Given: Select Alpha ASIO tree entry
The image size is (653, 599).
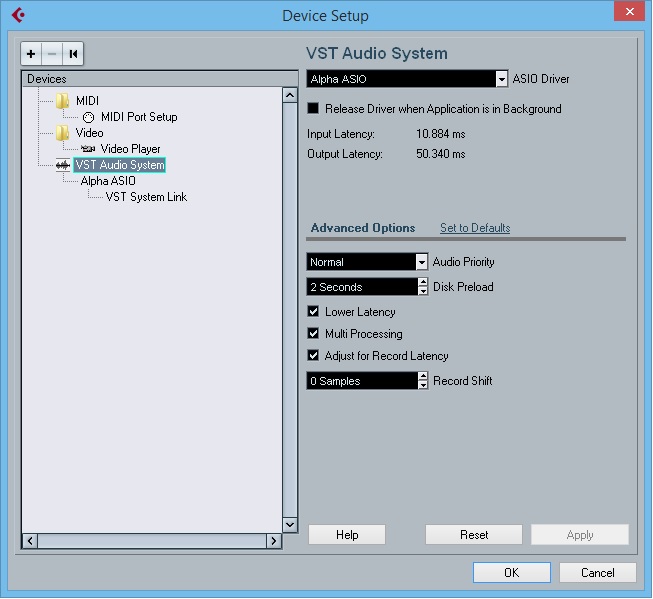Looking at the screenshot, I should 108,181.
